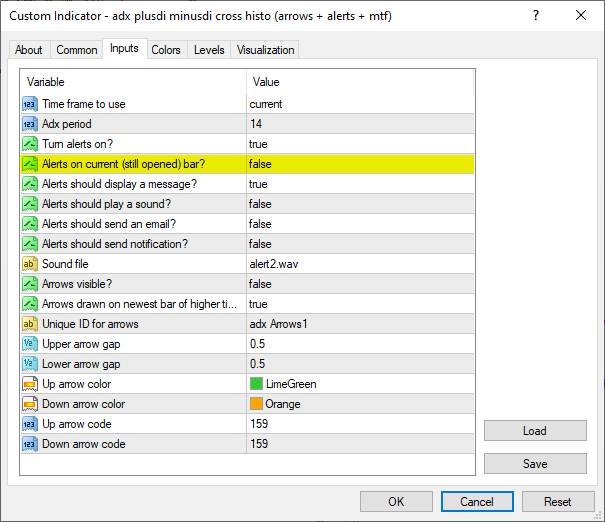Switch to the Common tab

[77, 50]
